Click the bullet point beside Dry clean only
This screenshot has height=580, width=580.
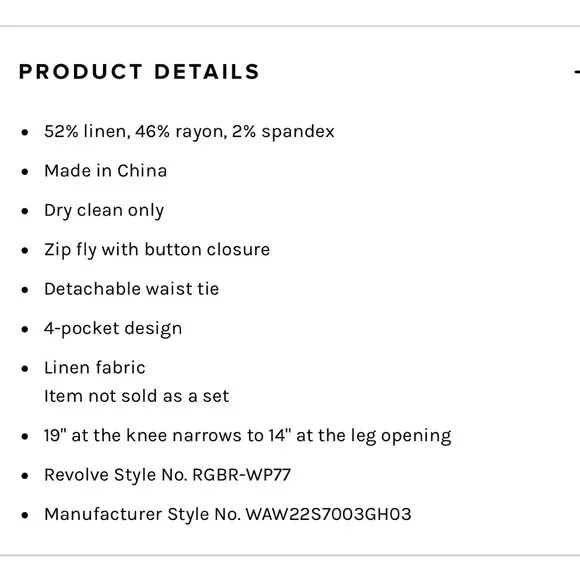[25, 211]
